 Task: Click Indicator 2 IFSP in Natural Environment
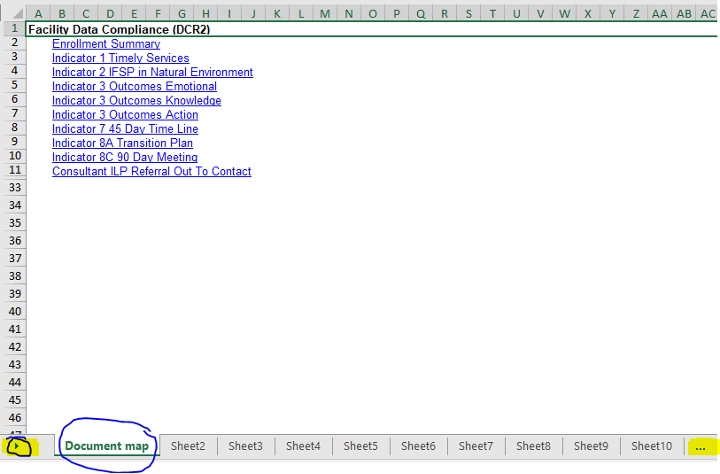click(x=152, y=72)
